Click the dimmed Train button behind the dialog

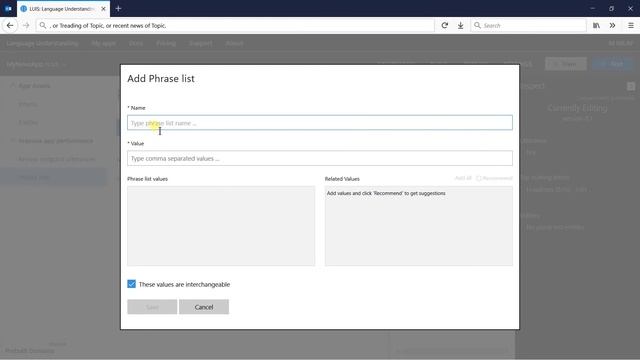pos(566,64)
